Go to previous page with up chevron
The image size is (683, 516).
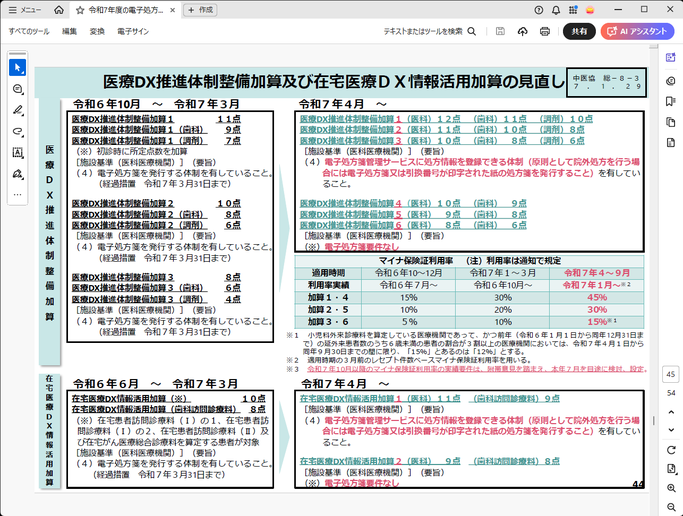coord(671,412)
